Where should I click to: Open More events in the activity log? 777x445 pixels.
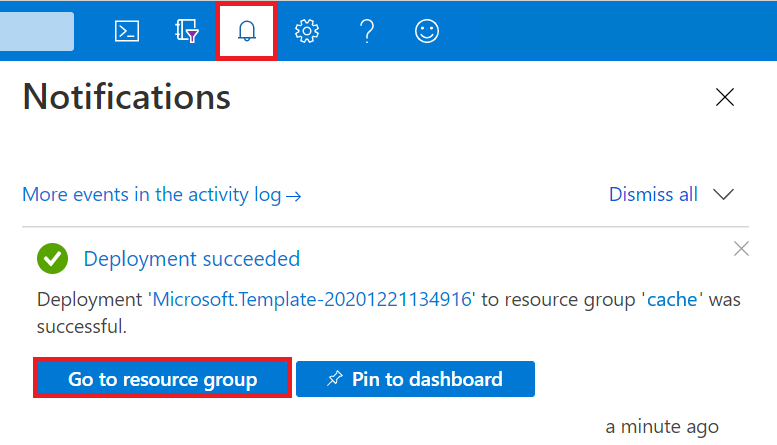point(162,195)
